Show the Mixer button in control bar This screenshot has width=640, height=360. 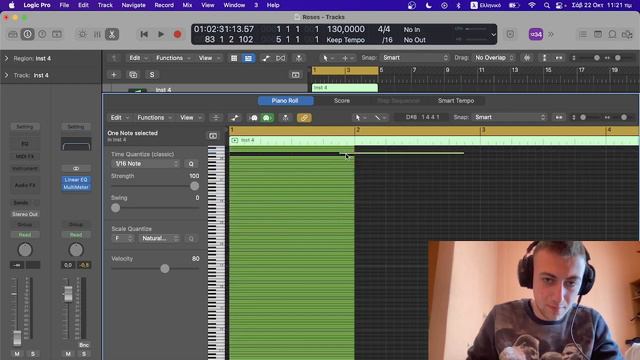(97, 34)
